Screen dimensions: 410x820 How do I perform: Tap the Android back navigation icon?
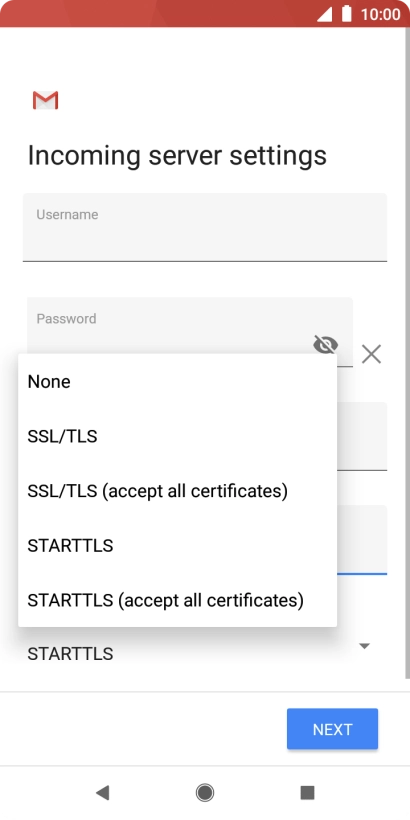[102, 793]
